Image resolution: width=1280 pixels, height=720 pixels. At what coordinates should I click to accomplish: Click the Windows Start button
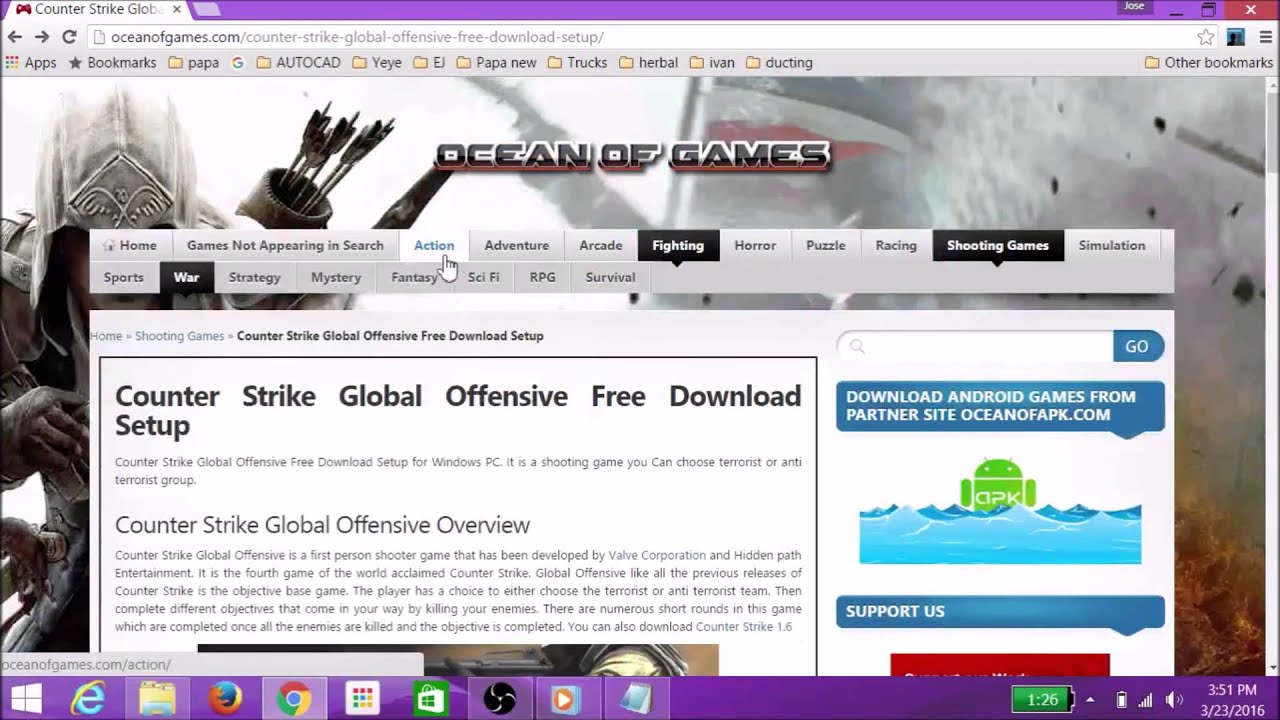click(x=24, y=698)
